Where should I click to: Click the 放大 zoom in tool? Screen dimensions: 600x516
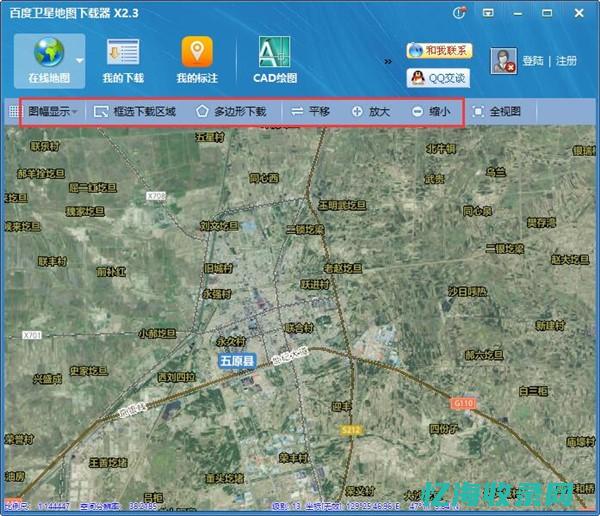coord(370,112)
